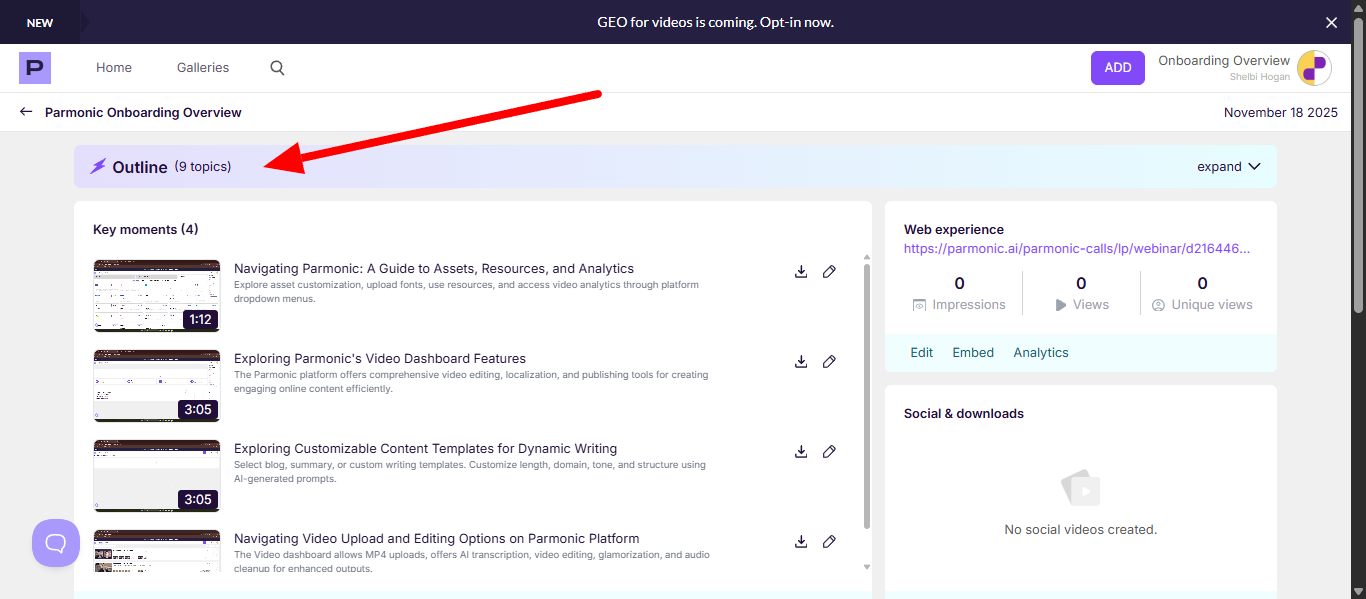Click the "No social videos created." message

click(x=1081, y=529)
